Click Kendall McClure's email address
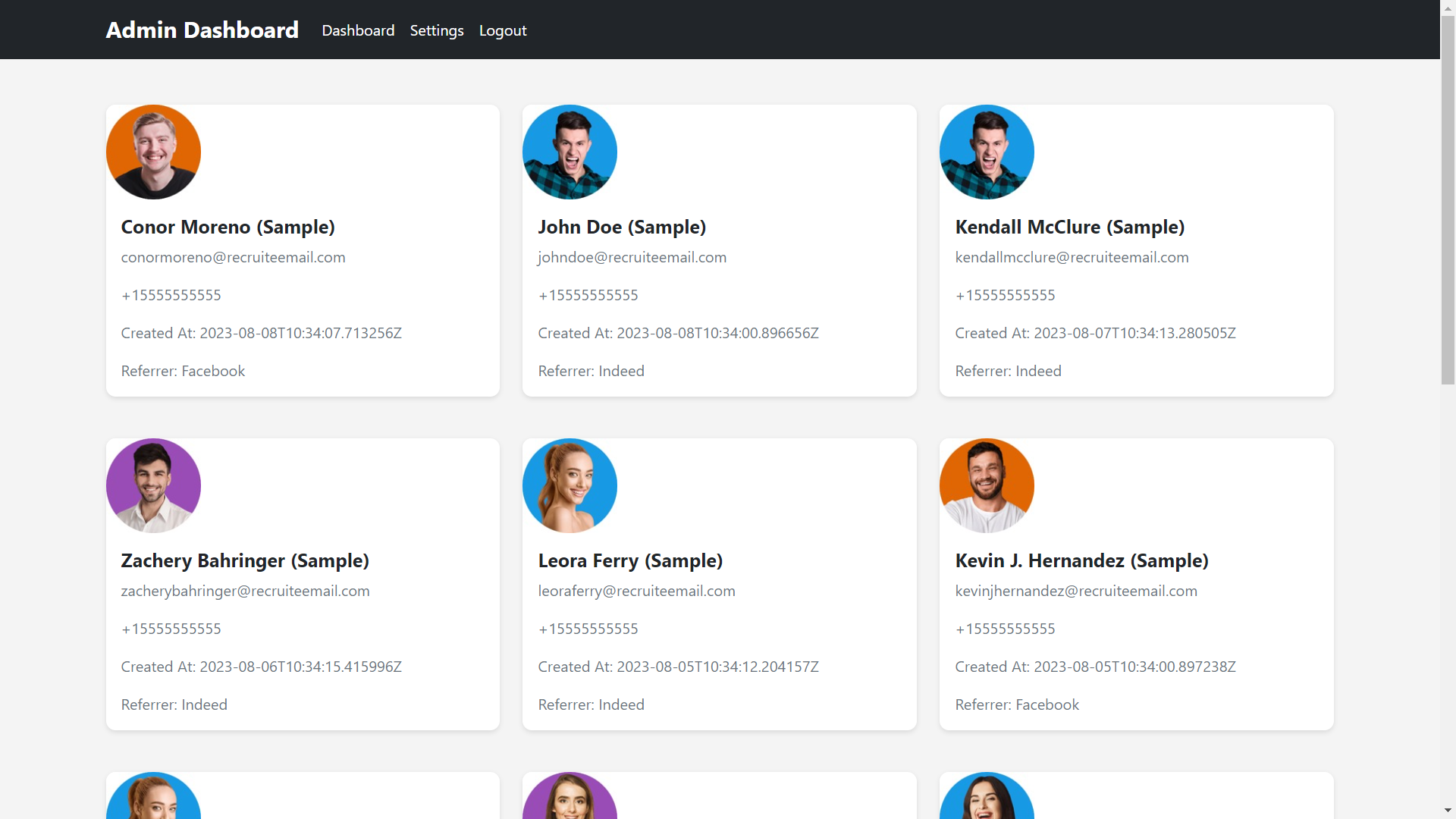Image resolution: width=1456 pixels, height=819 pixels. click(x=1072, y=257)
